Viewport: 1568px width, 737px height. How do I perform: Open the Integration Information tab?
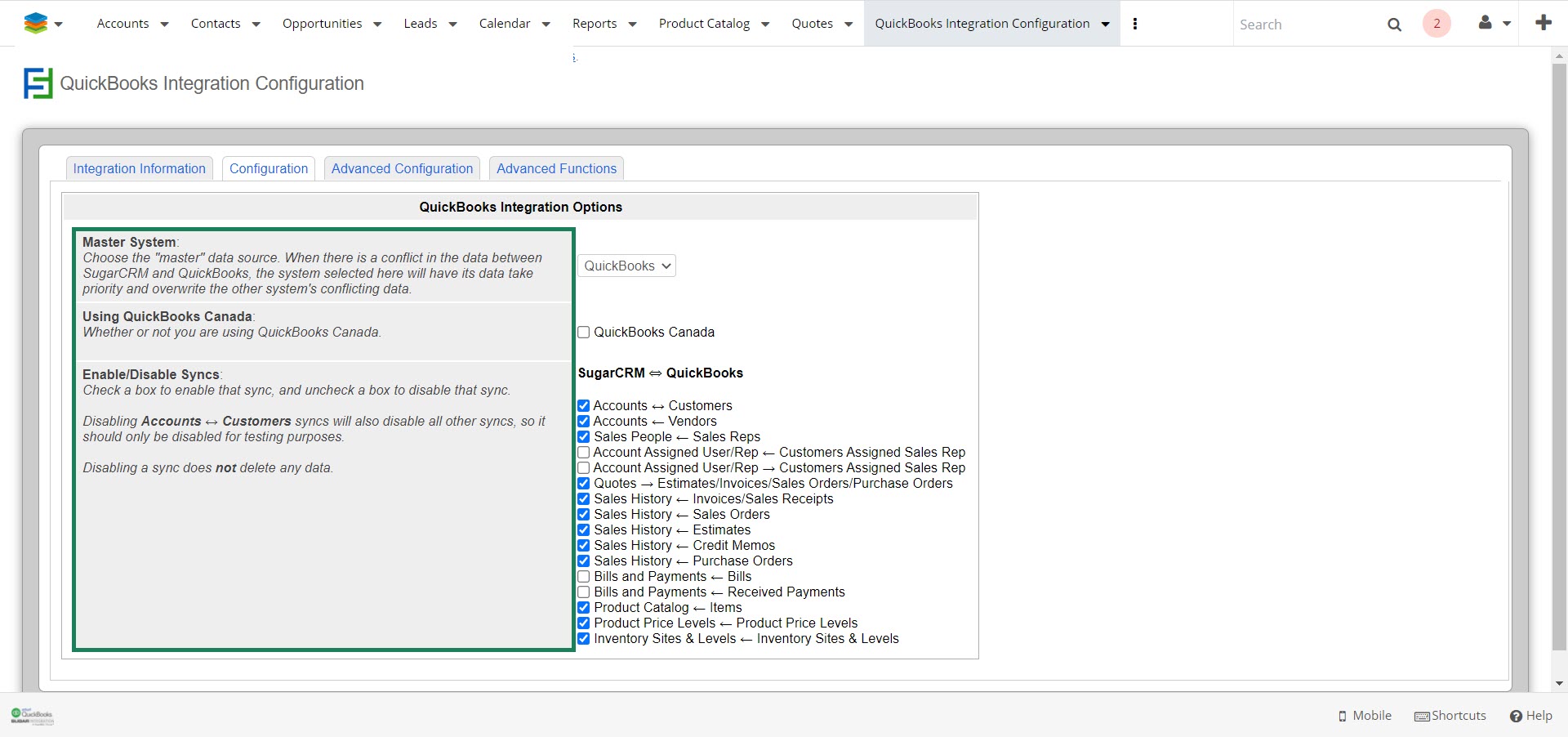140,169
